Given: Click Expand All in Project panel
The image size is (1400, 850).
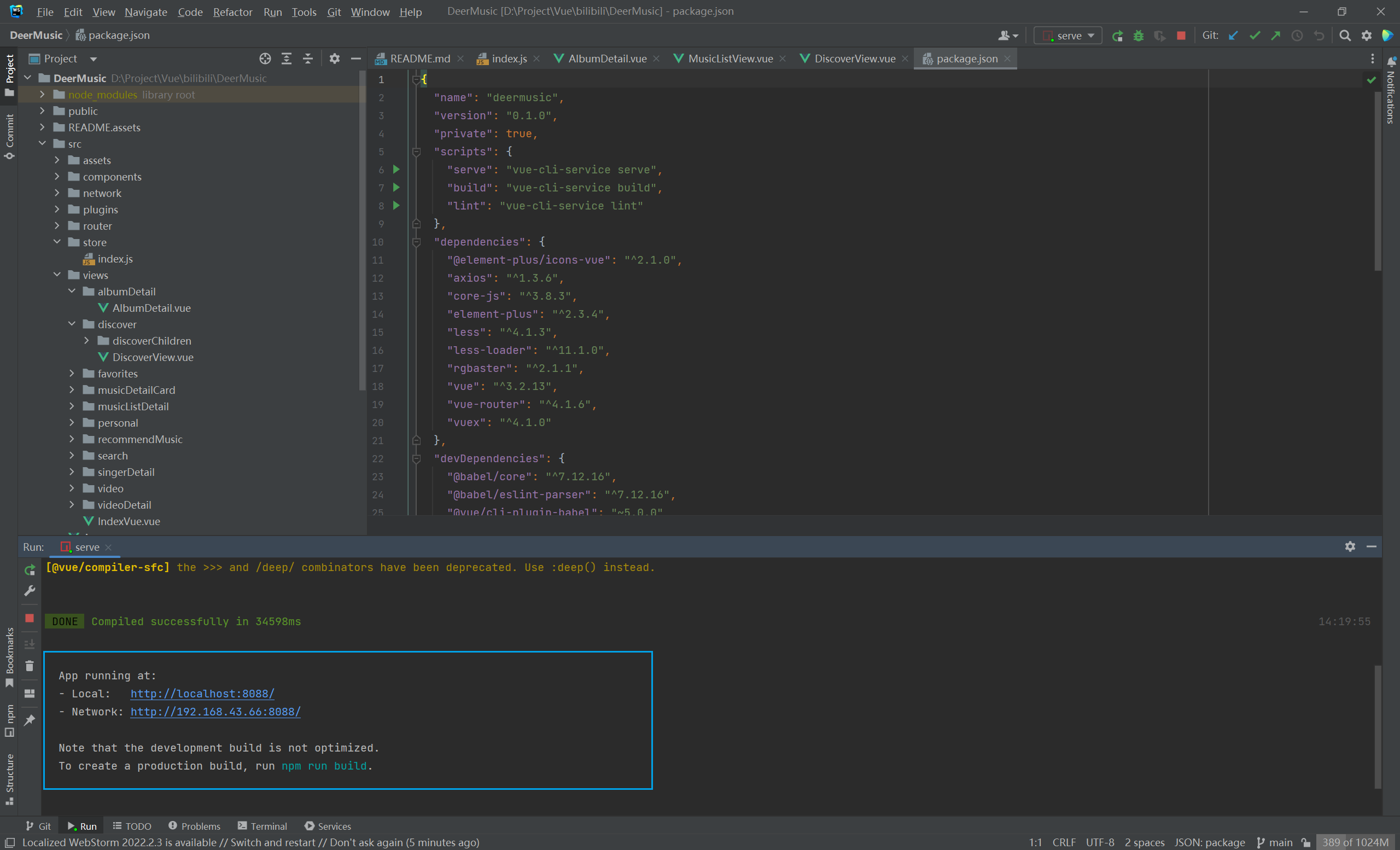Looking at the screenshot, I should tap(287, 59).
